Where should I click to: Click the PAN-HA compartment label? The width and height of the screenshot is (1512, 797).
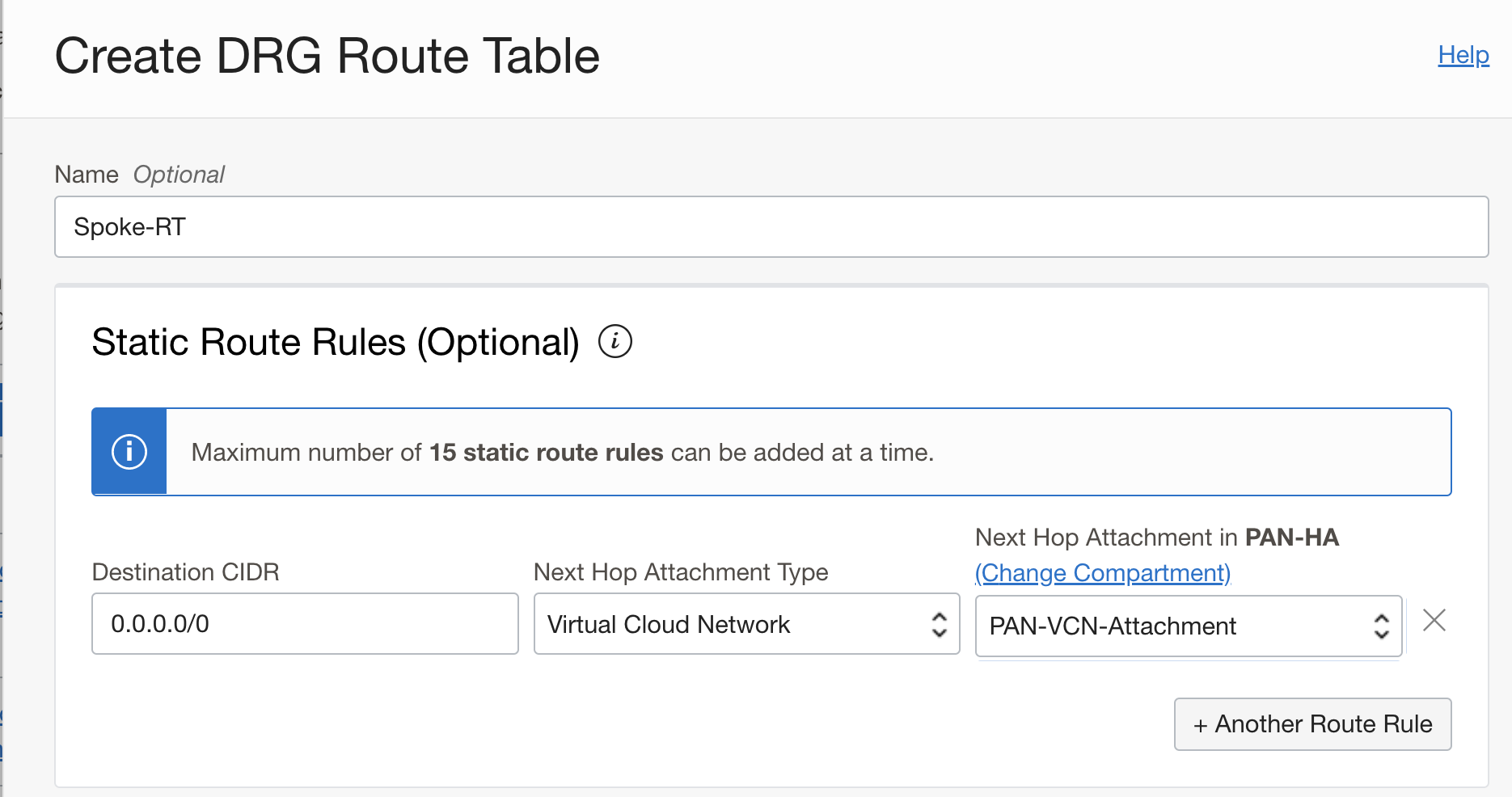pos(1292,537)
